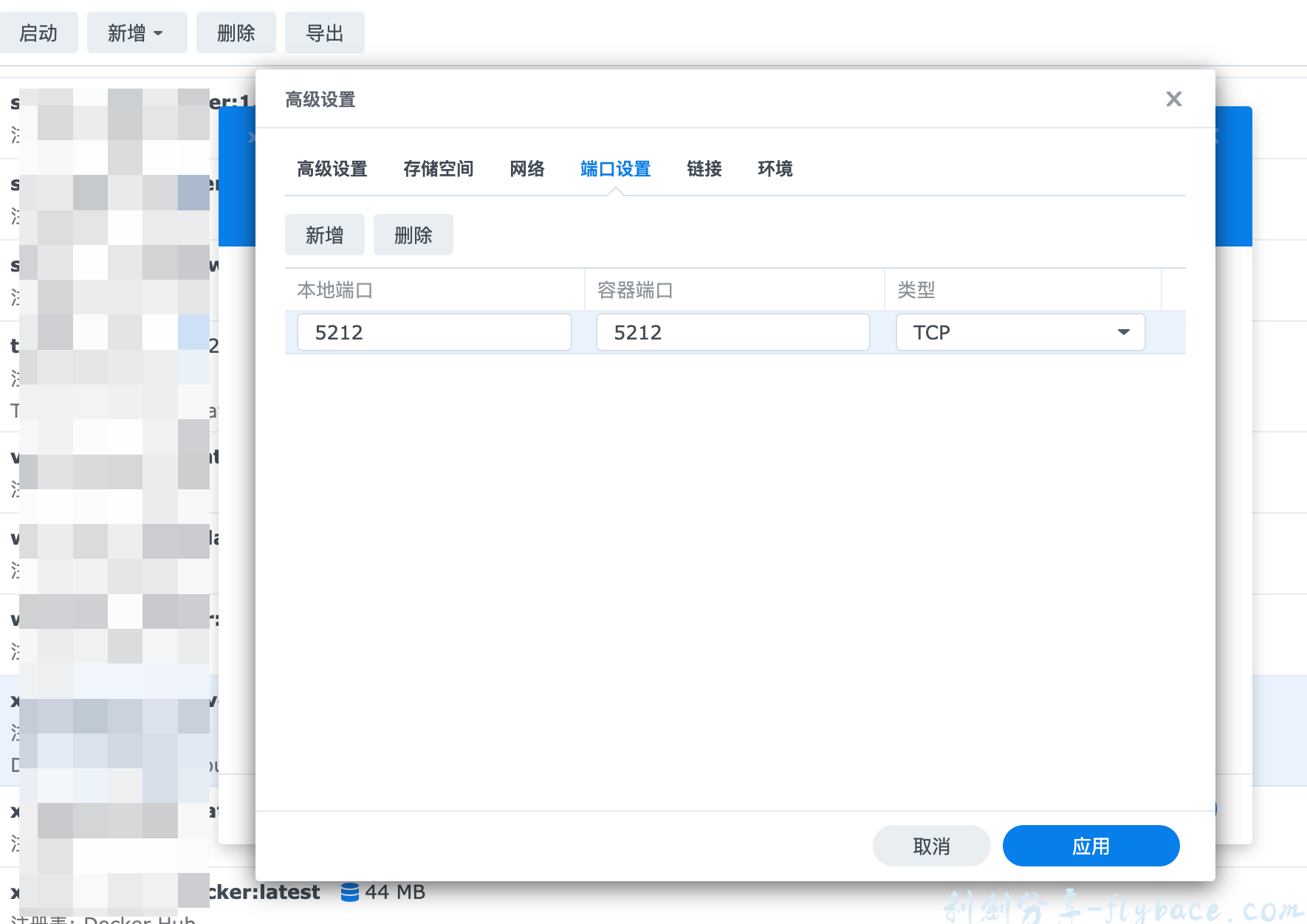The height and width of the screenshot is (924, 1307).
Task: Switch to the 网络 tab
Action: (x=526, y=169)
